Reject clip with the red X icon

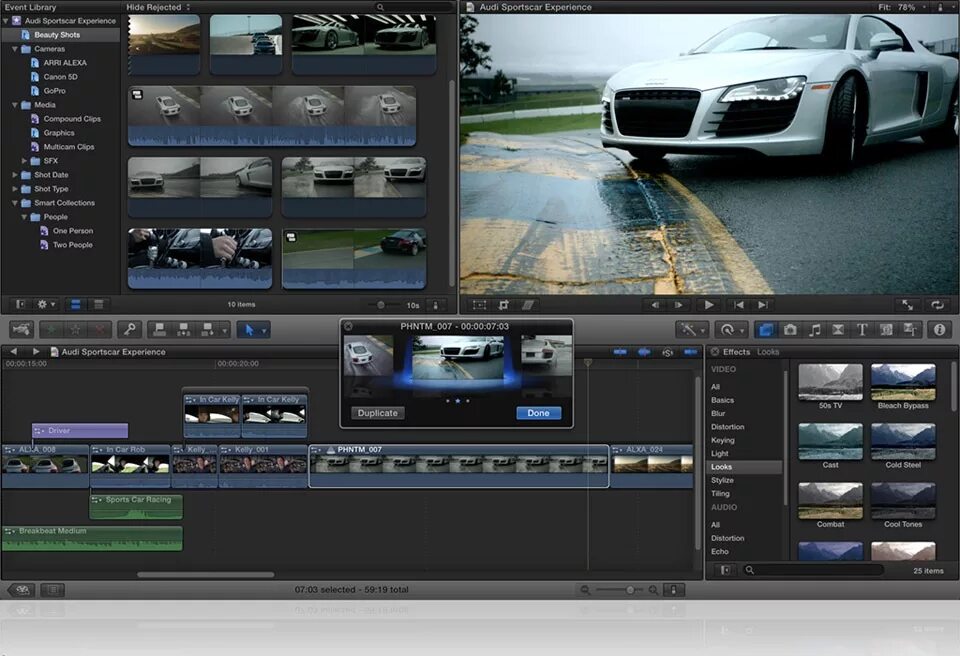pyautogui.click(x=99, y=330)
